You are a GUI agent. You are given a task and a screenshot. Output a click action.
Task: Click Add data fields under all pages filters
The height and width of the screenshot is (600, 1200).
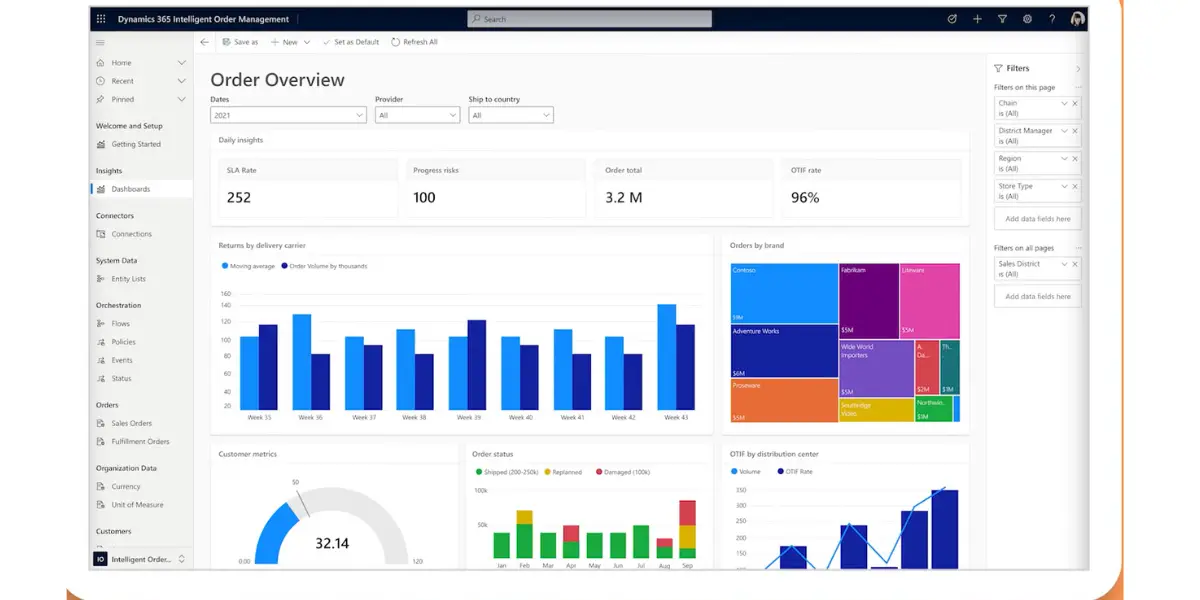click(1037, 296)
